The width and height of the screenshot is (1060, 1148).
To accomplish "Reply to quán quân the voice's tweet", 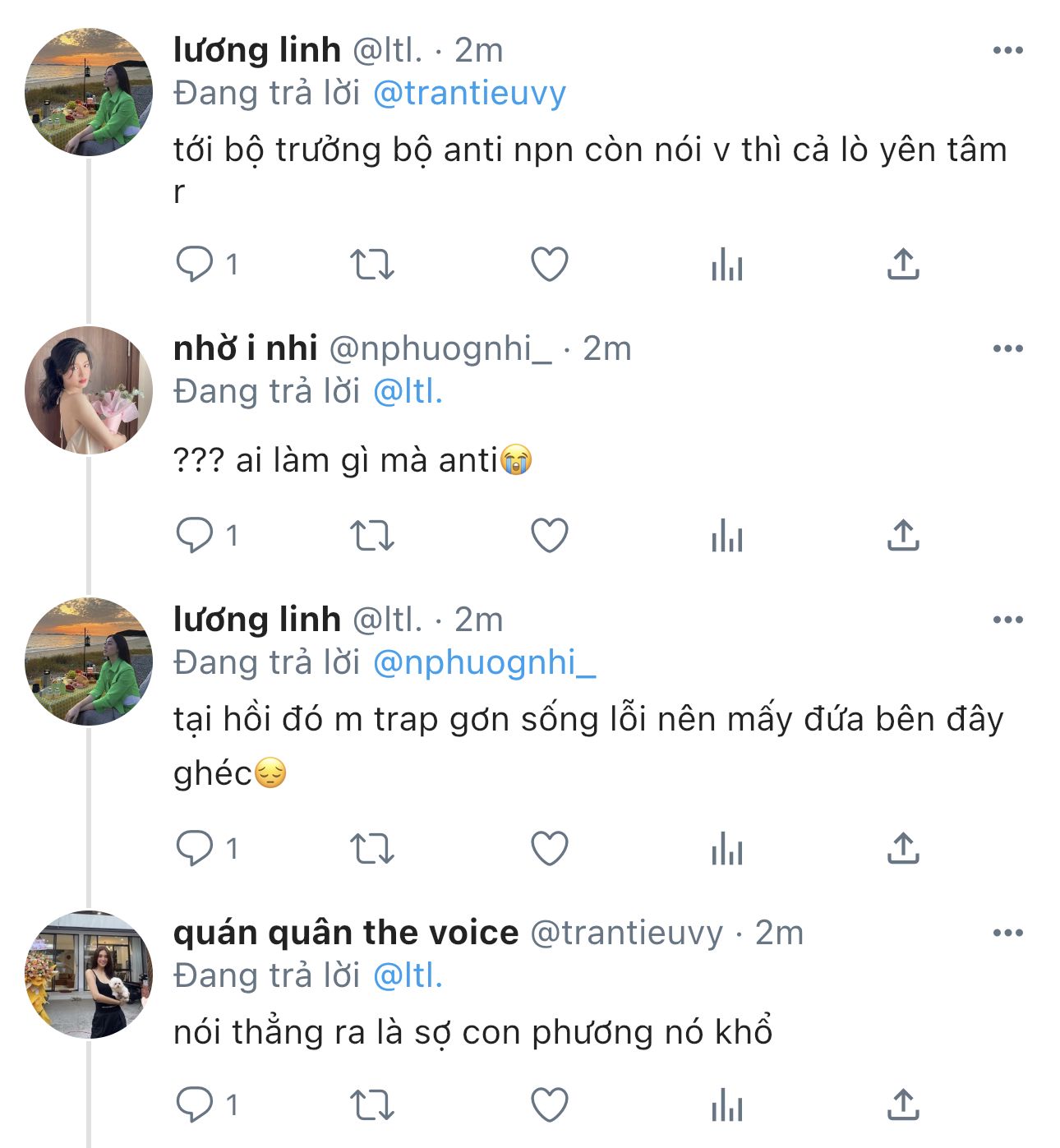I will (195, 1104).
